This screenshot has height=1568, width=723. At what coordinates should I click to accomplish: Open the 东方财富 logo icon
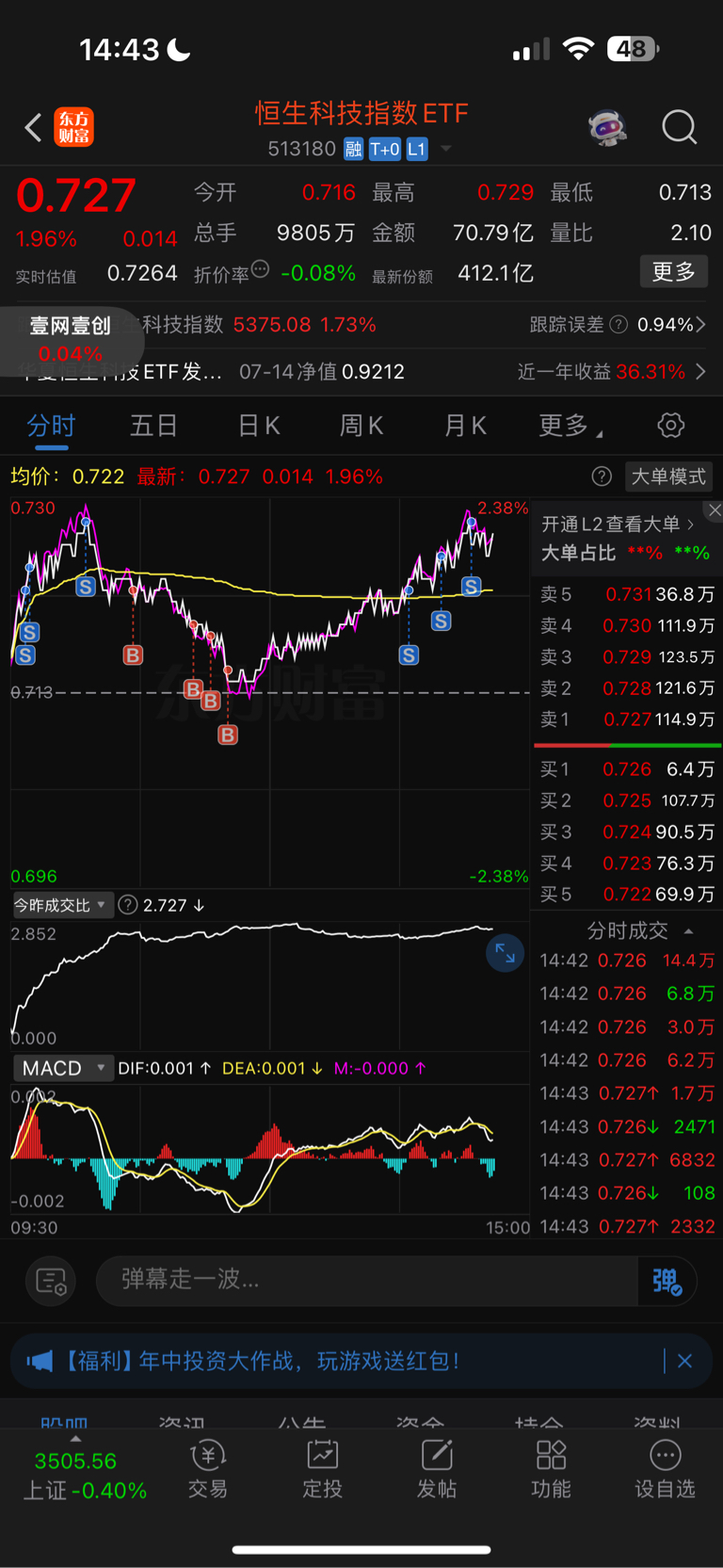pyautogui.click(x=73, y=127)
